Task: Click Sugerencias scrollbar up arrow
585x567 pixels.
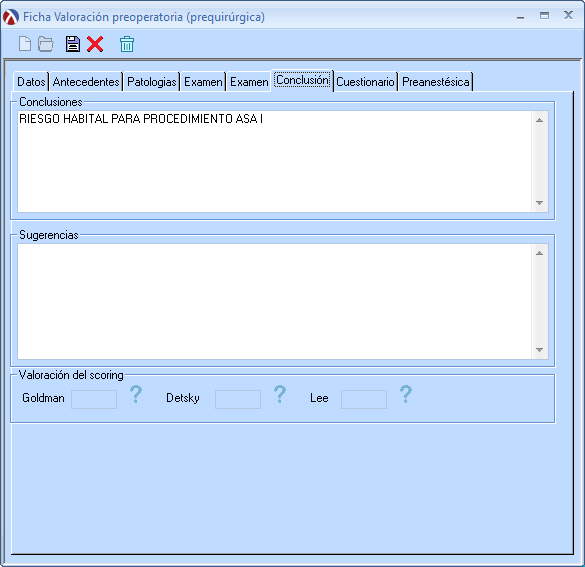Action: click(539, 253)
